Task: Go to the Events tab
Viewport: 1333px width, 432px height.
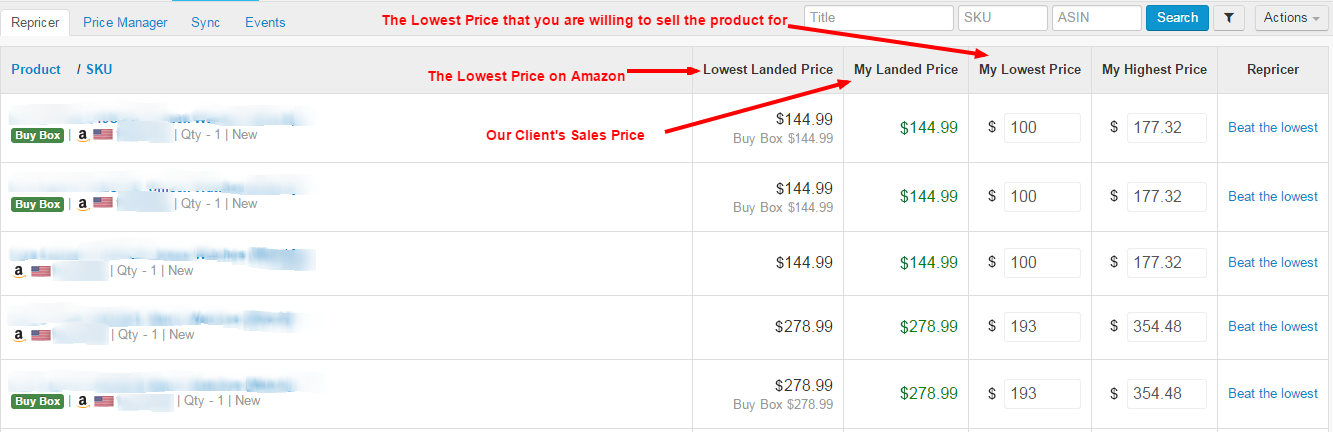Action: [x=265, y=22]
